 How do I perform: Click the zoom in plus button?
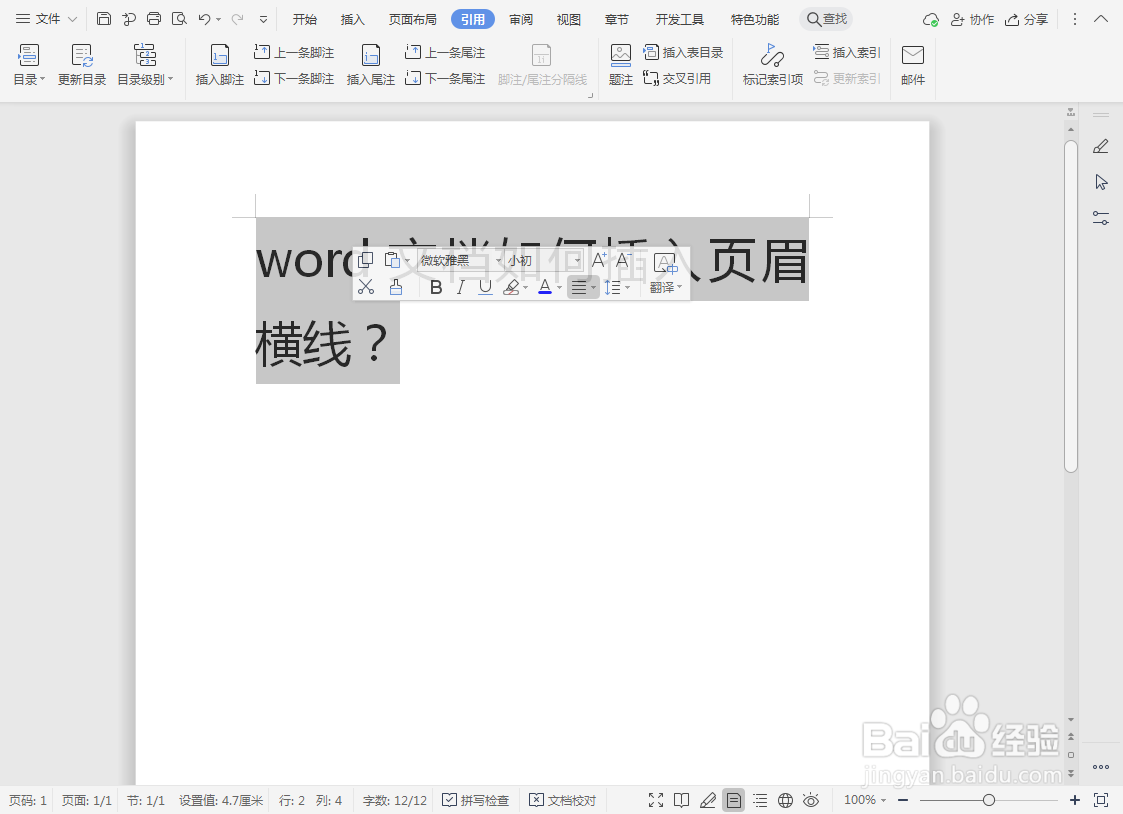coord(1074,800)
